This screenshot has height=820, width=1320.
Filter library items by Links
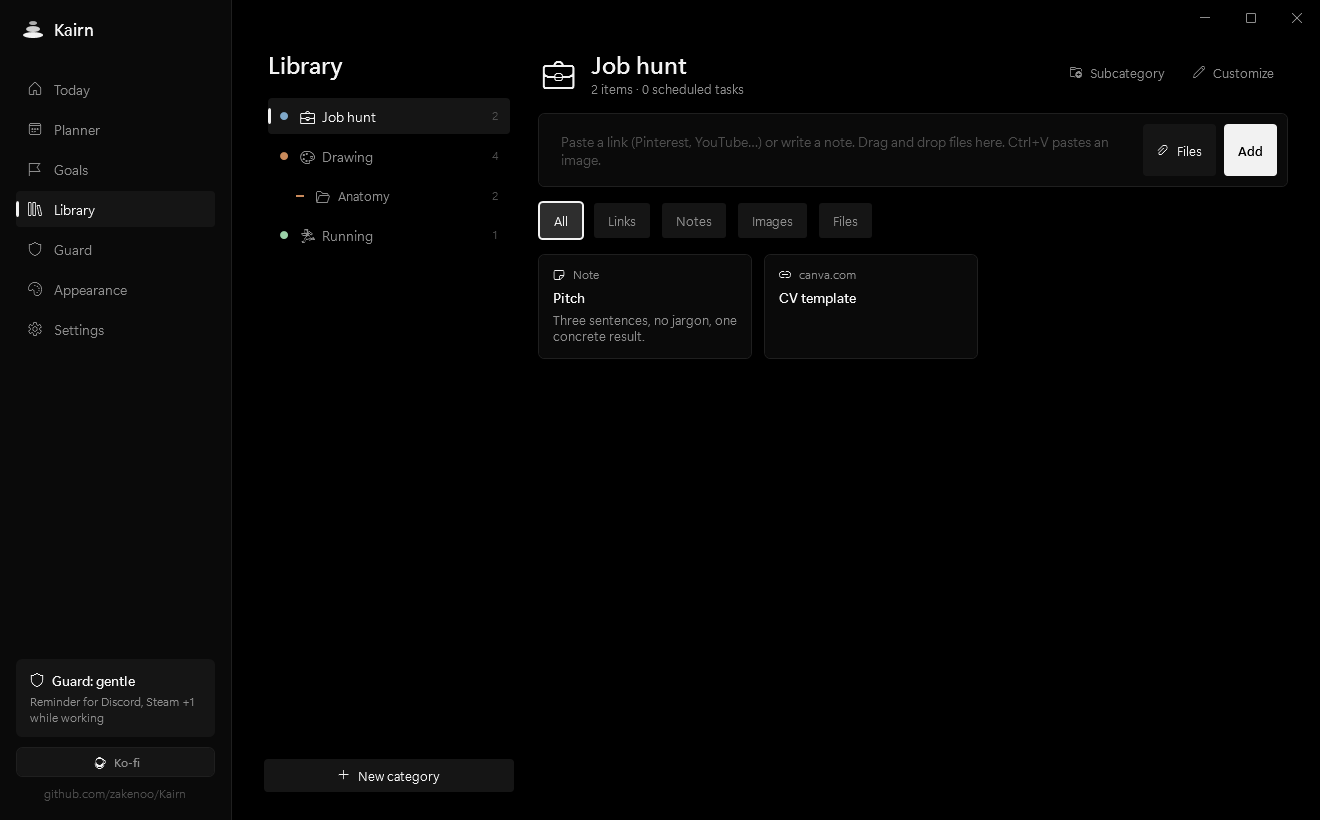[x=622, y=221]
